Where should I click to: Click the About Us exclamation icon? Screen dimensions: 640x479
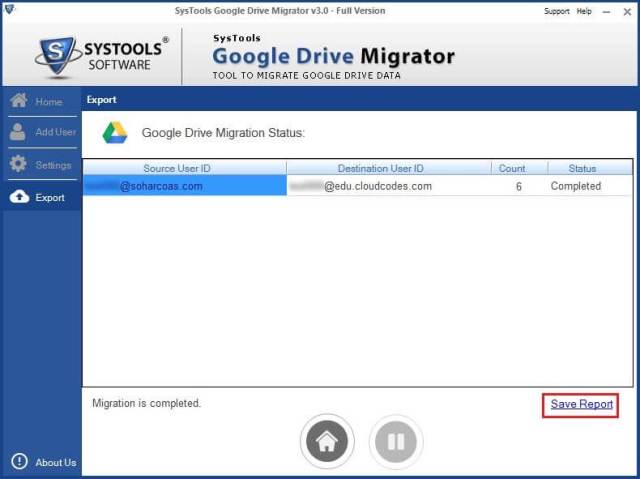point(19,461)
